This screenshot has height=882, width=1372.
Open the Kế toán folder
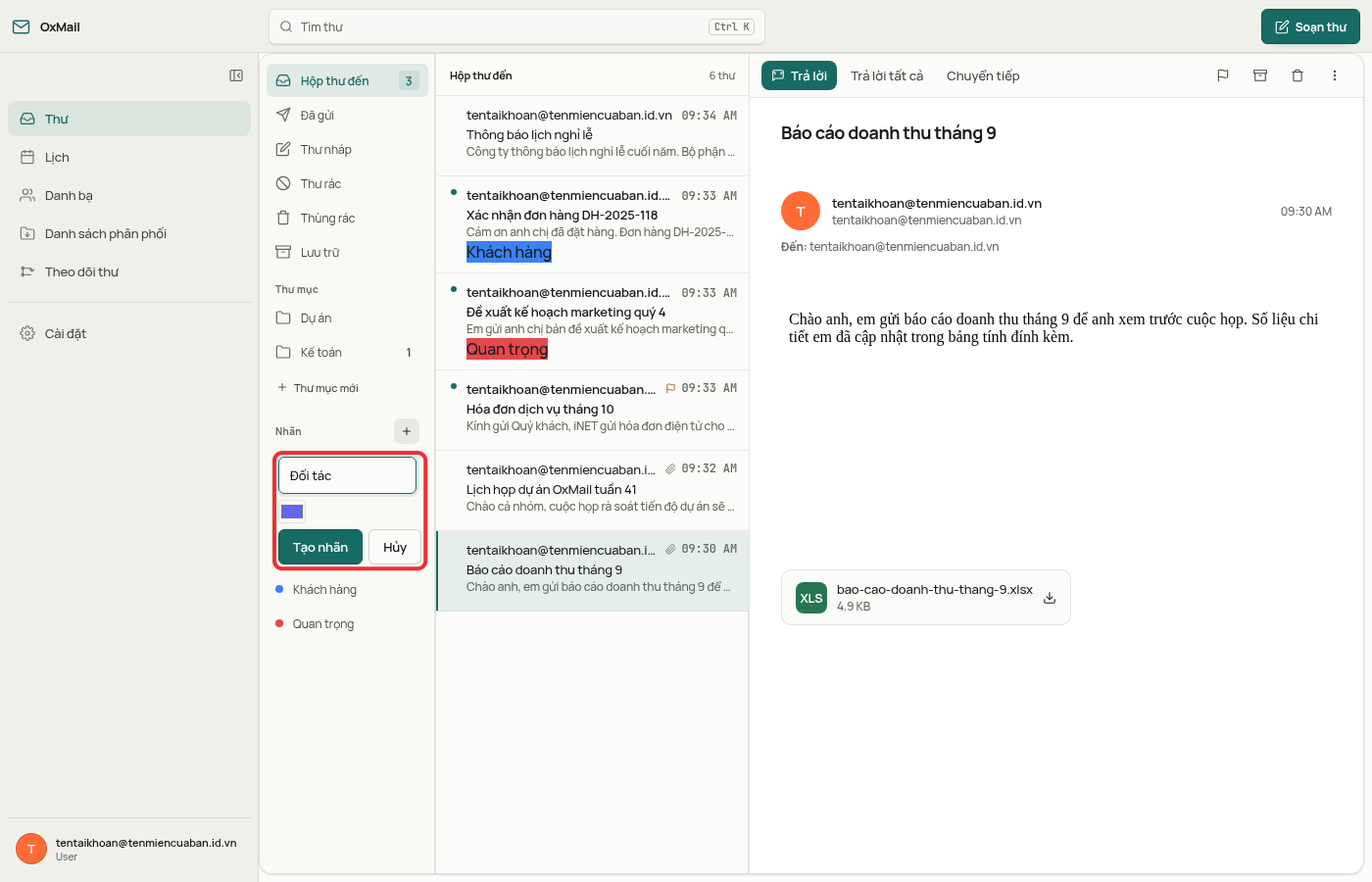pyautogui.click(x=347, y=352)
